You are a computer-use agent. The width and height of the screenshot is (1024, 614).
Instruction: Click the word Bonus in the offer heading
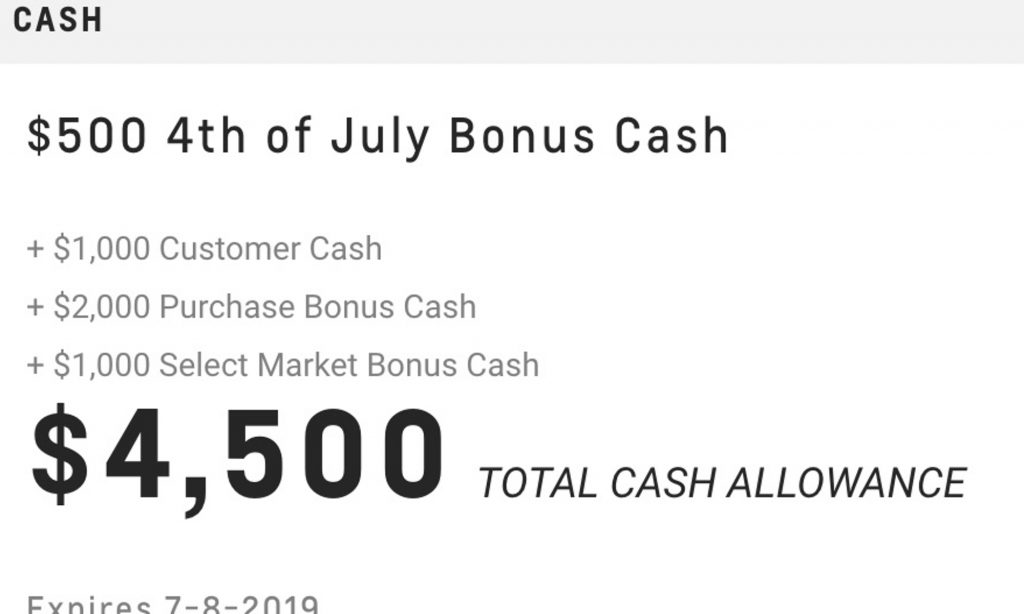522,136
